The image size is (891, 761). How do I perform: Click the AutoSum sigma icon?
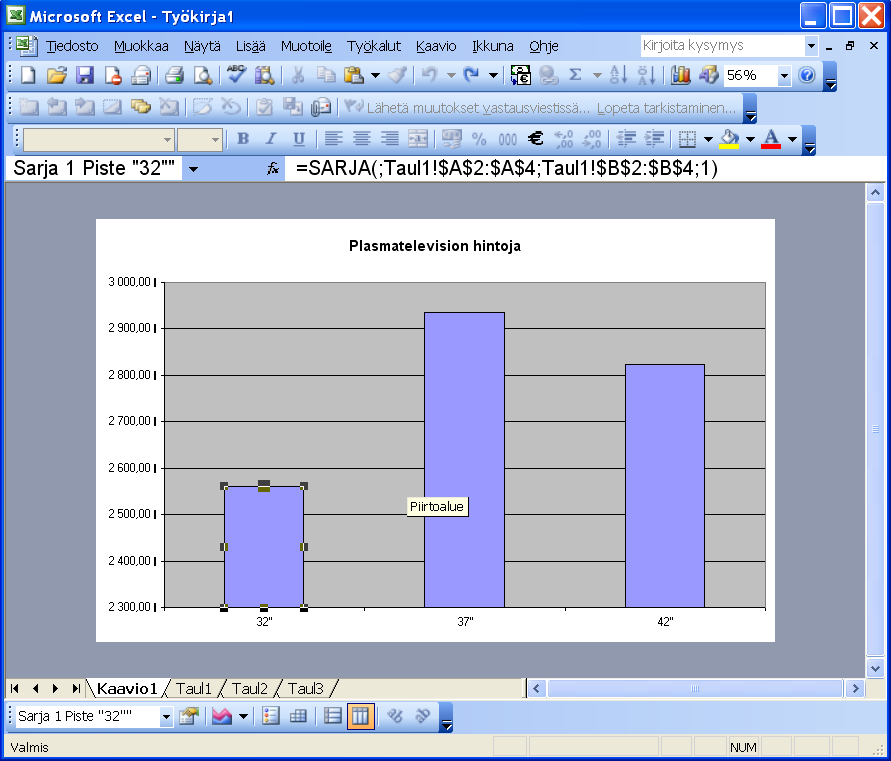click(575, 75)
